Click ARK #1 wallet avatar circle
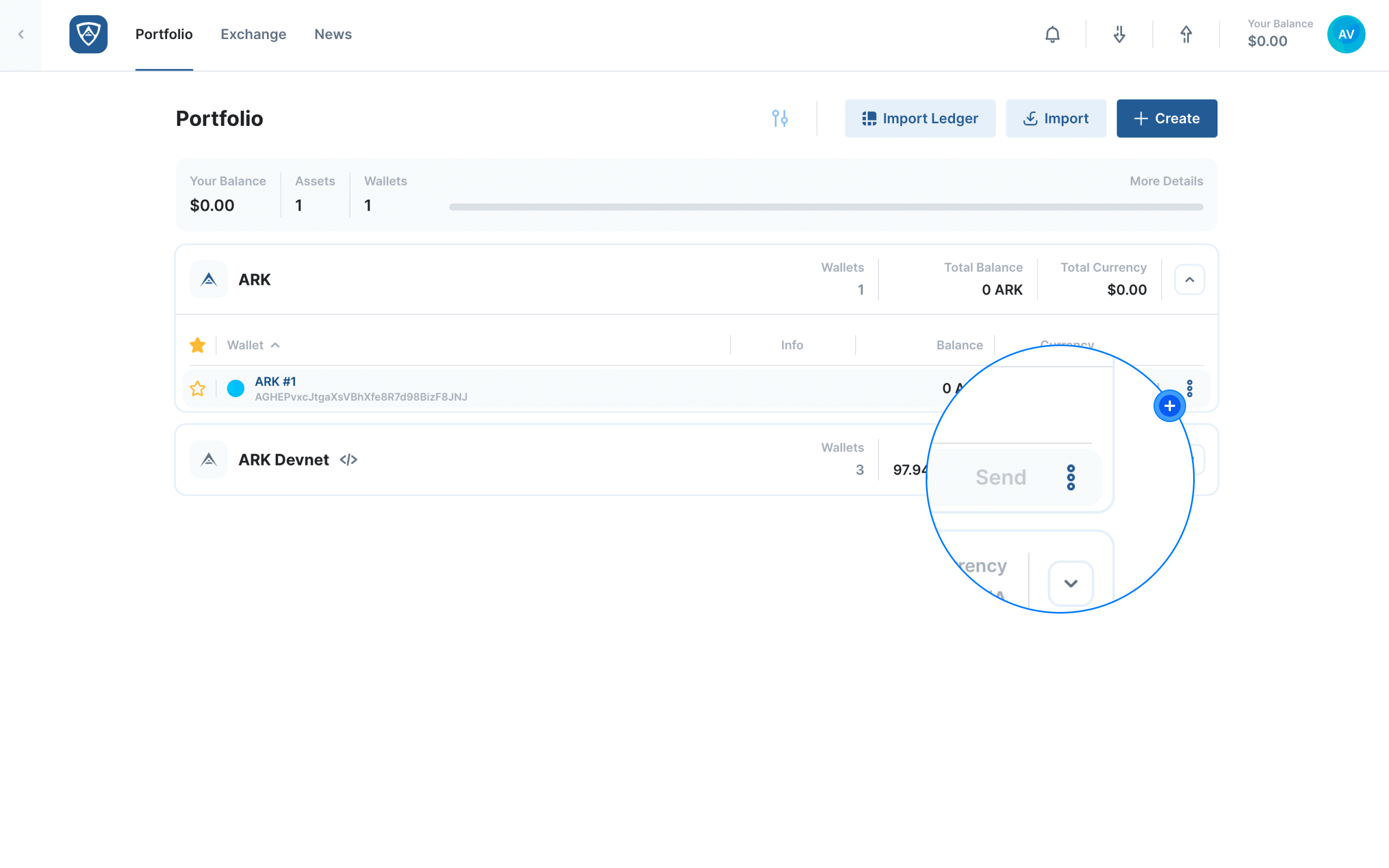 235,388
